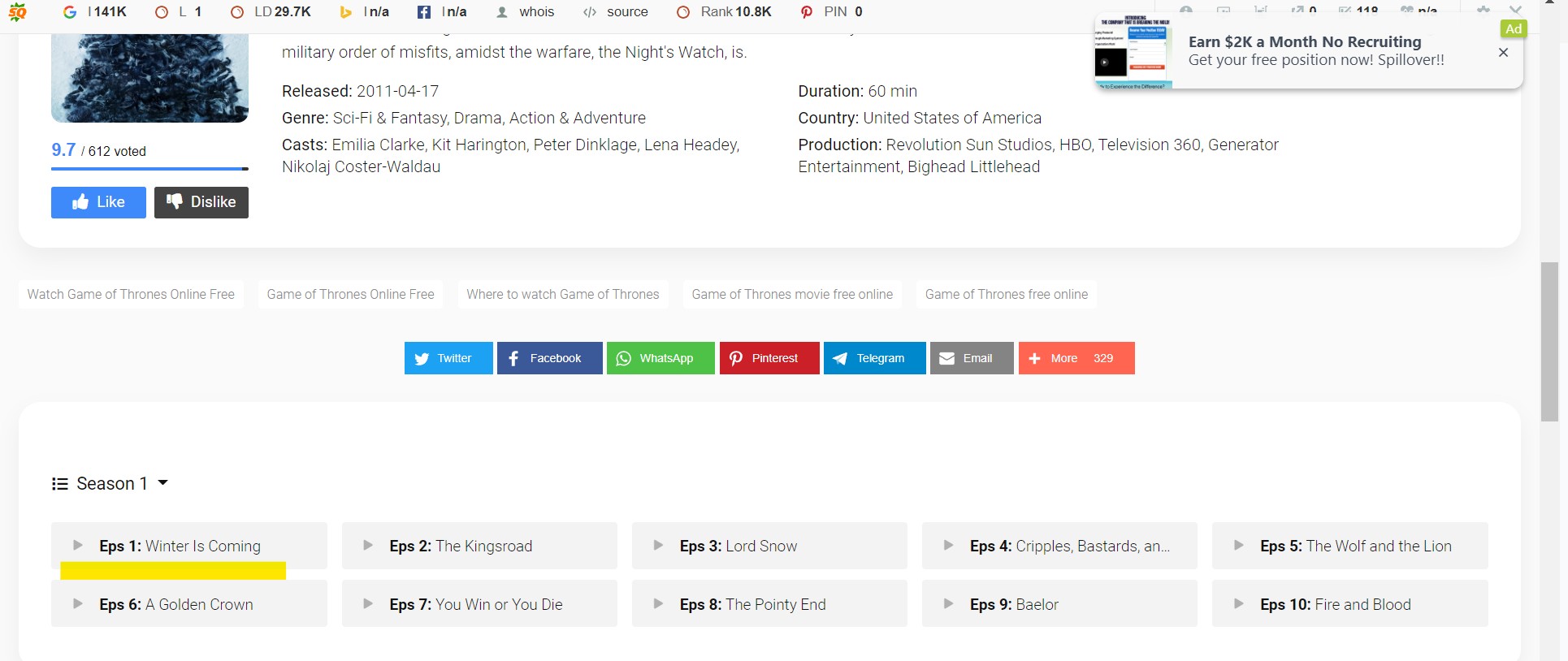Open tag Game of Thrones movie free online
The image size is (1568, 661).
pyautogui.click(x=792, y=294)
